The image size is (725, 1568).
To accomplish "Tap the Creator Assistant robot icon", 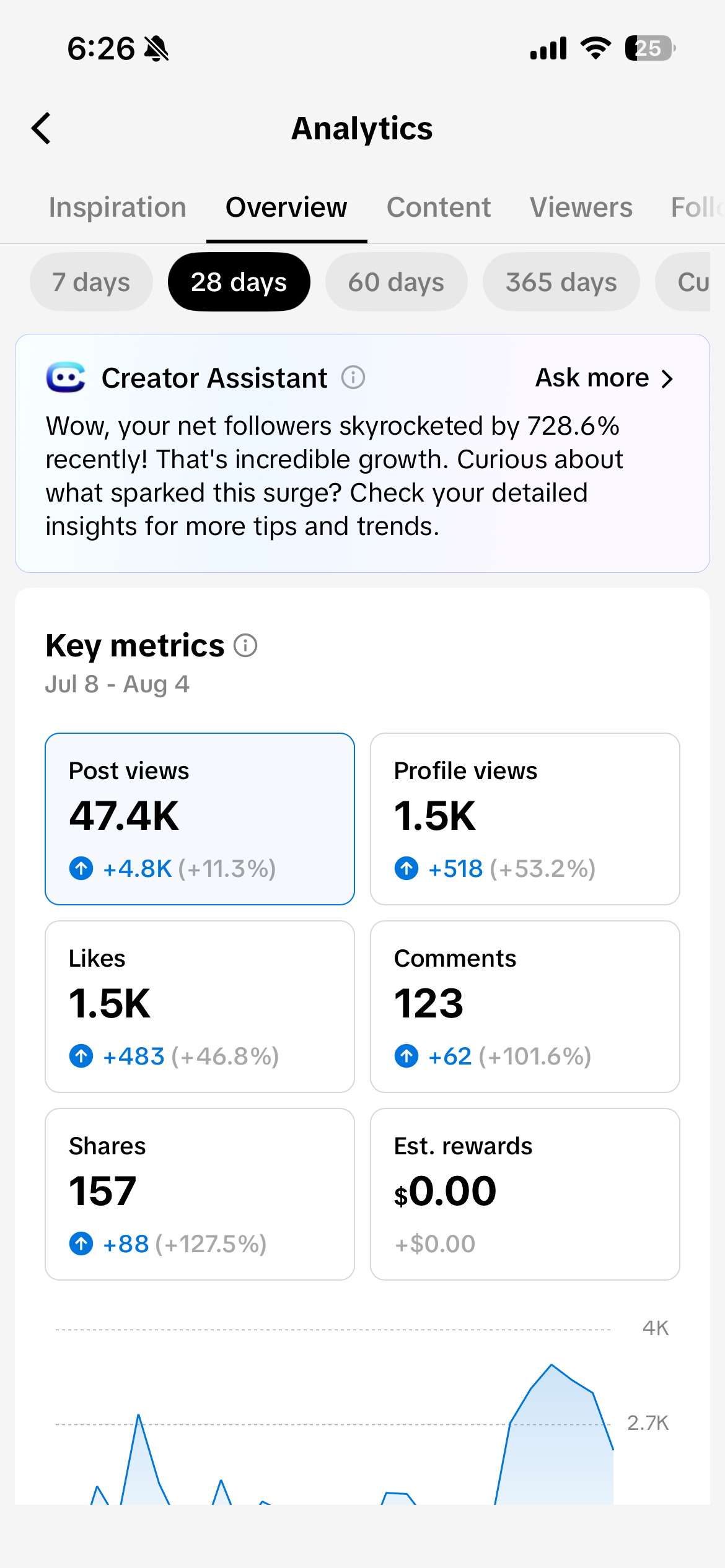I will pos(66,377).
